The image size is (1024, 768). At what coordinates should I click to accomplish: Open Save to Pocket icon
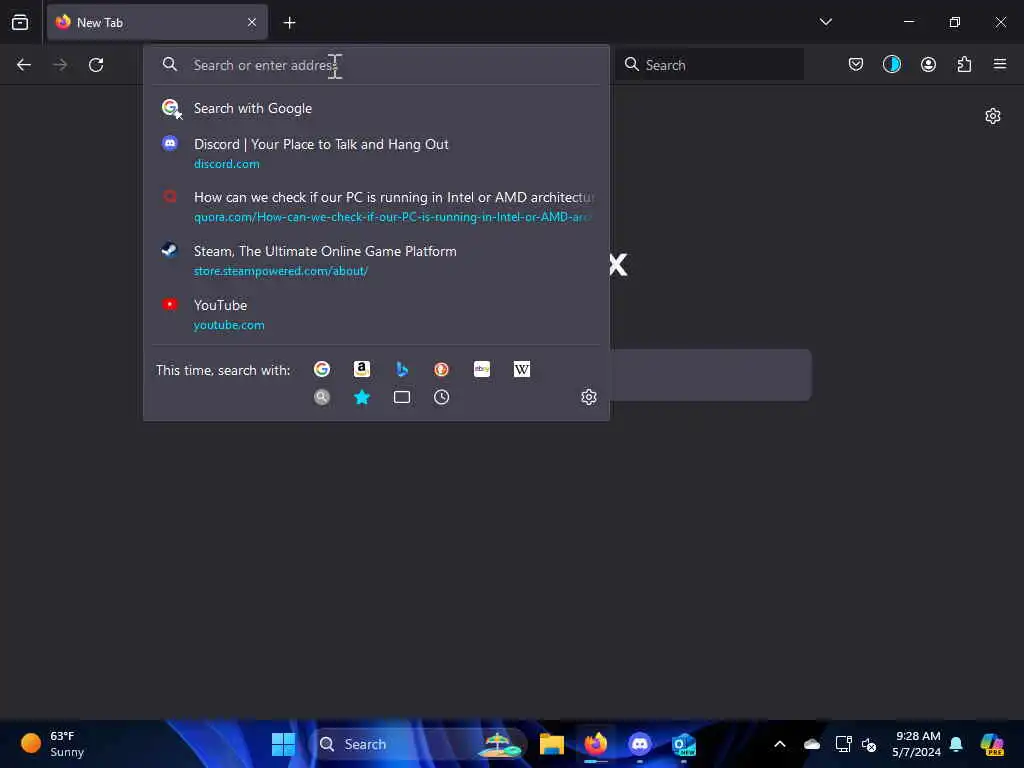pyautogui.click(x=856, y=64)
